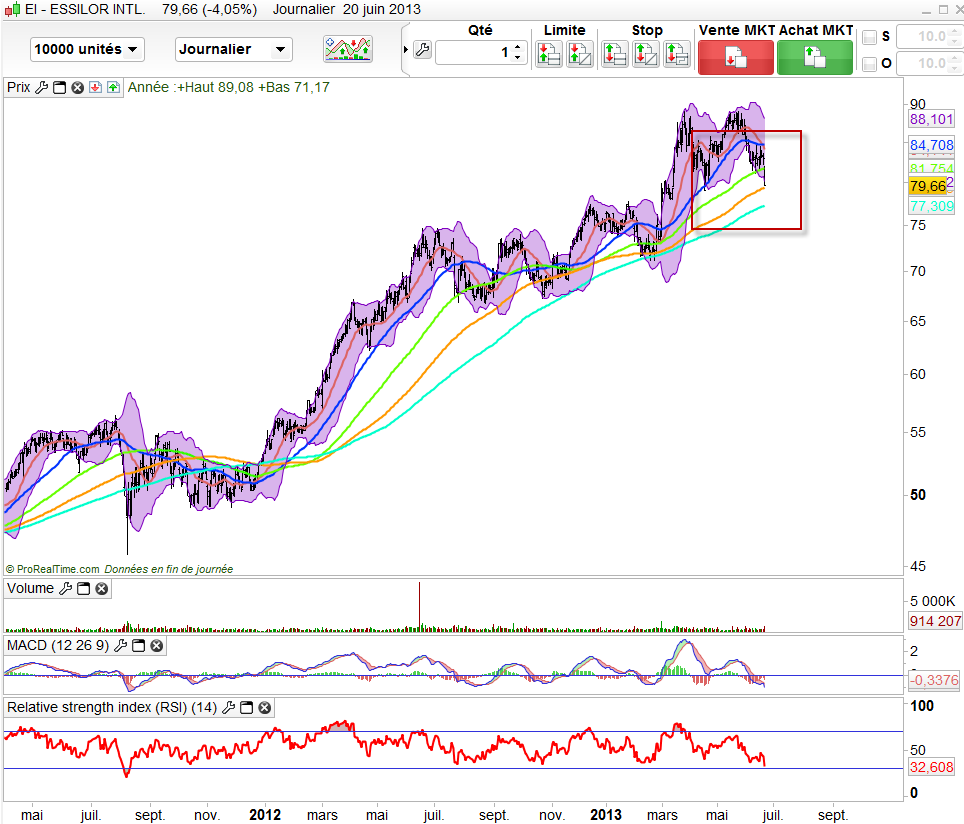
Task: Click green up-arrow icon in Prix panel
Action: pos(112,87)
